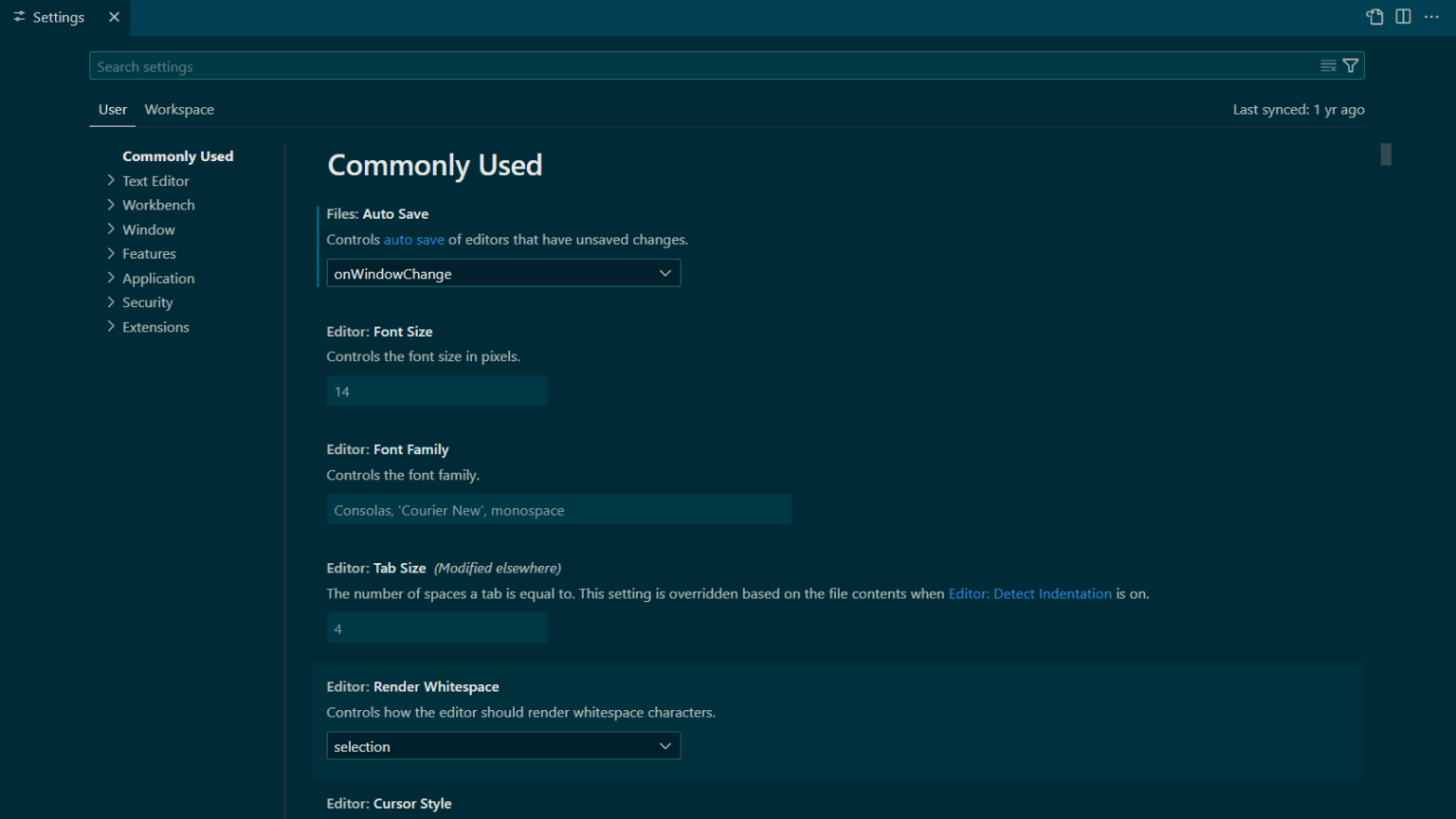Click the Editor Font Size input field
The height and width of the screenshot is (819, 1456).
(x=436, y=391)
